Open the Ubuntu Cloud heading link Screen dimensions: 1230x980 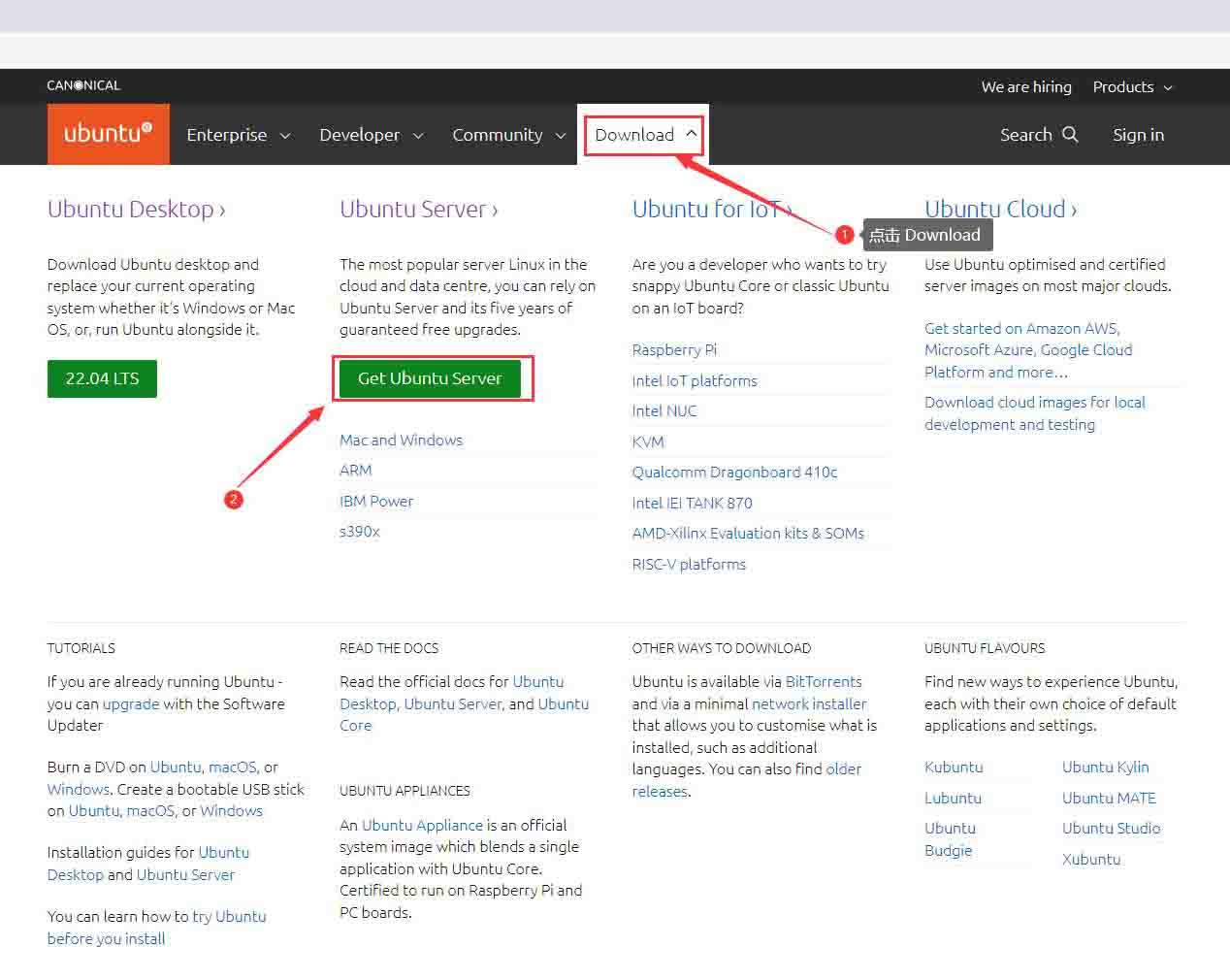1000,209
